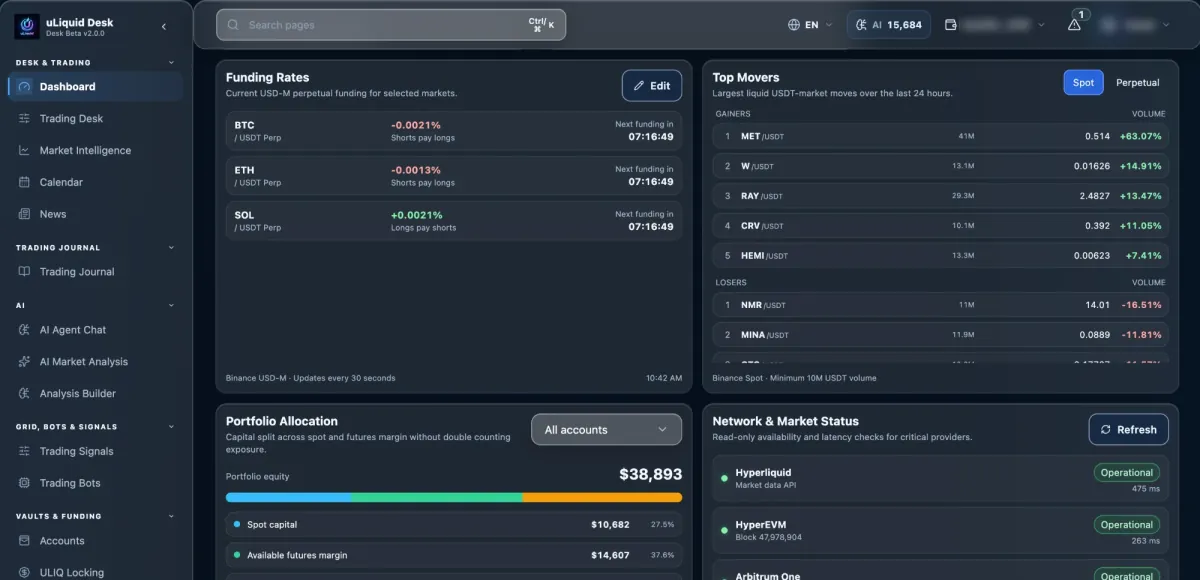This screenshot has width=1200, height=580.
Task: Open the EN language dropdown
Action: [x=810, y=25]
